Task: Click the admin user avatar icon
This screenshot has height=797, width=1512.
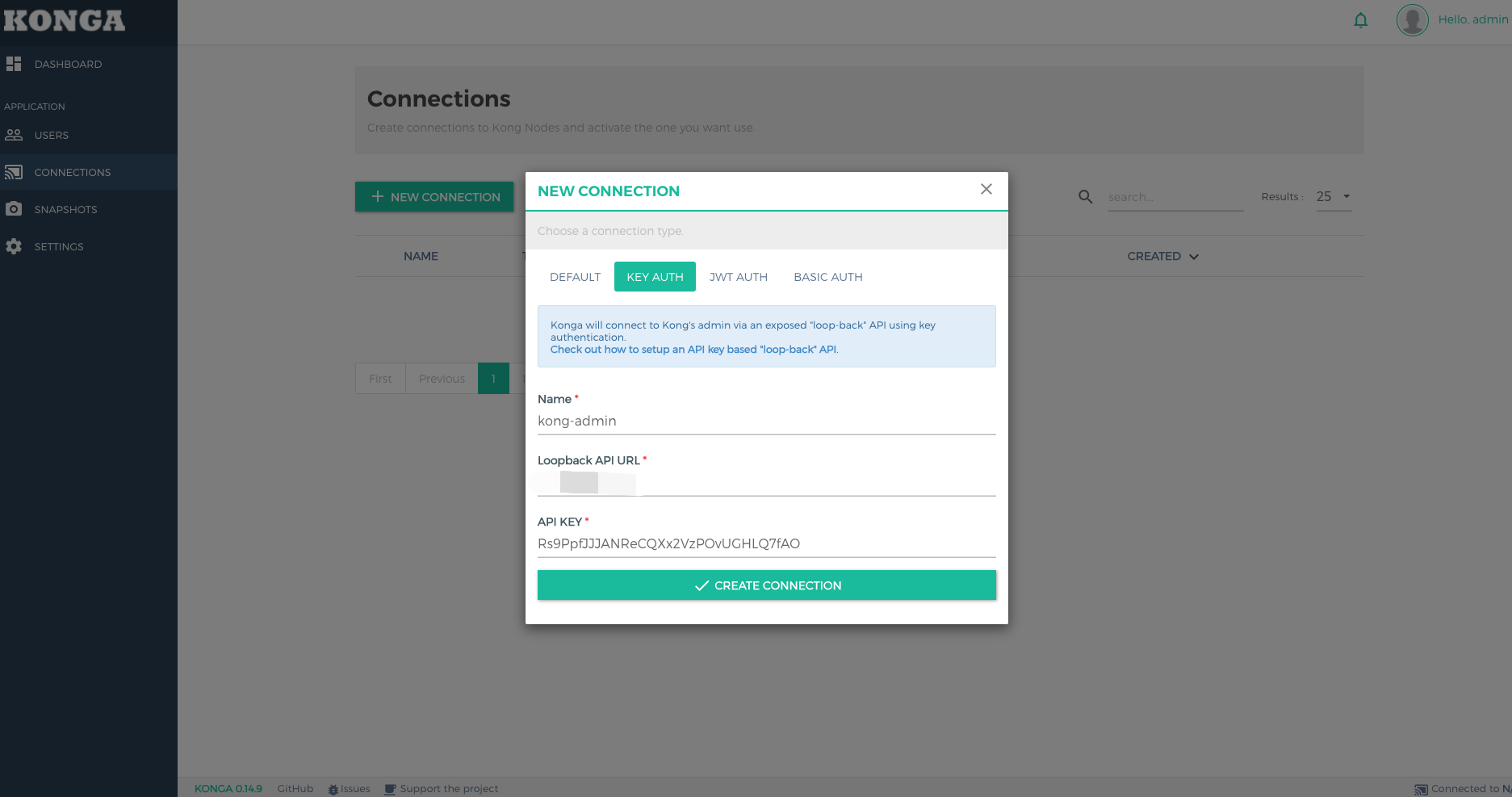Action: point(1412,20)
